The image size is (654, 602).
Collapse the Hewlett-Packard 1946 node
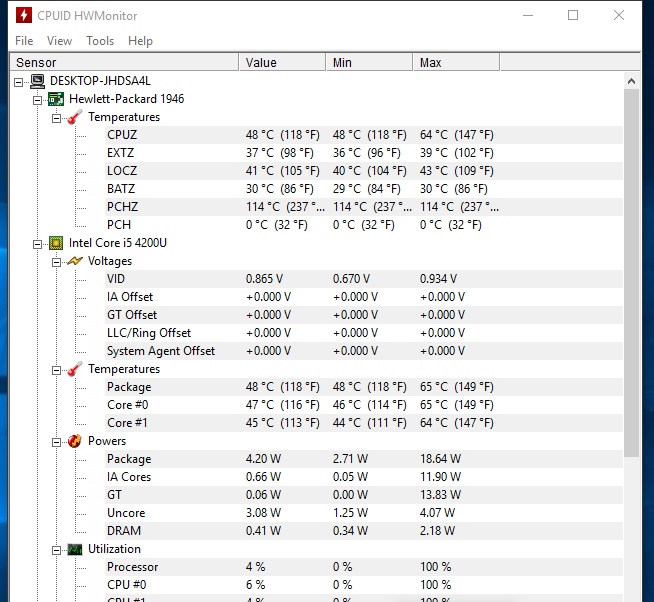(x=38, y=100)
